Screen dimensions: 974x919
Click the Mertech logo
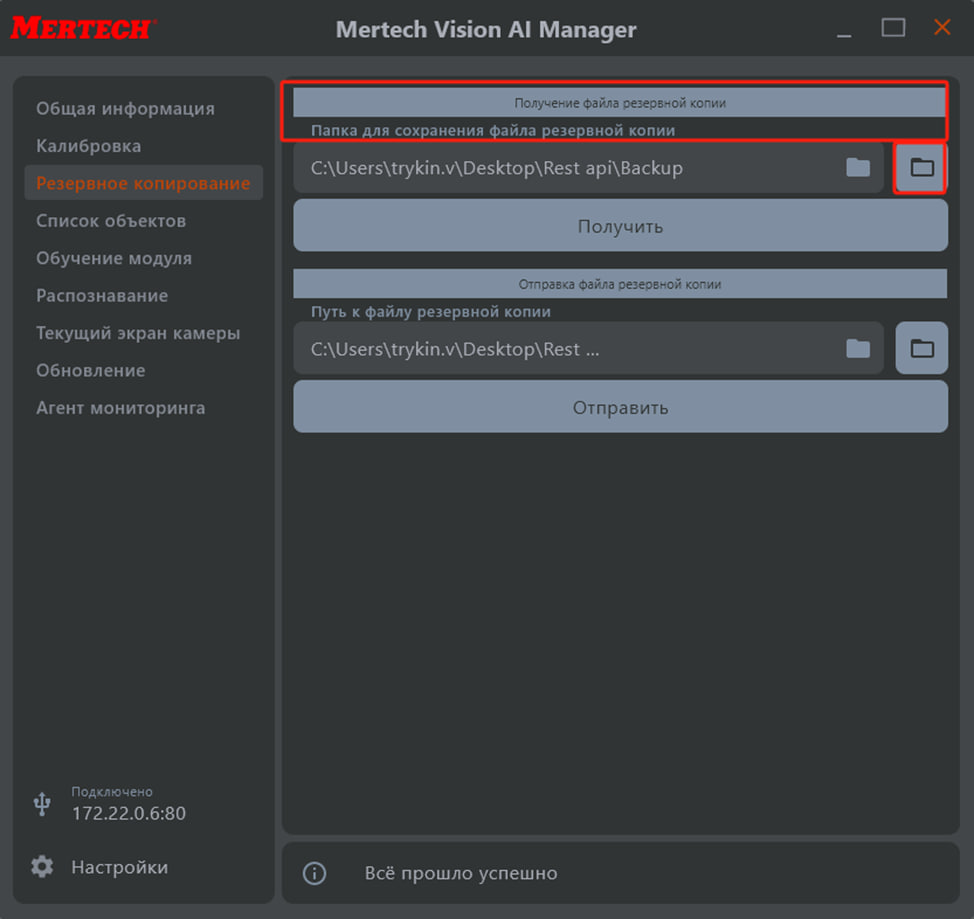(82, 28)
